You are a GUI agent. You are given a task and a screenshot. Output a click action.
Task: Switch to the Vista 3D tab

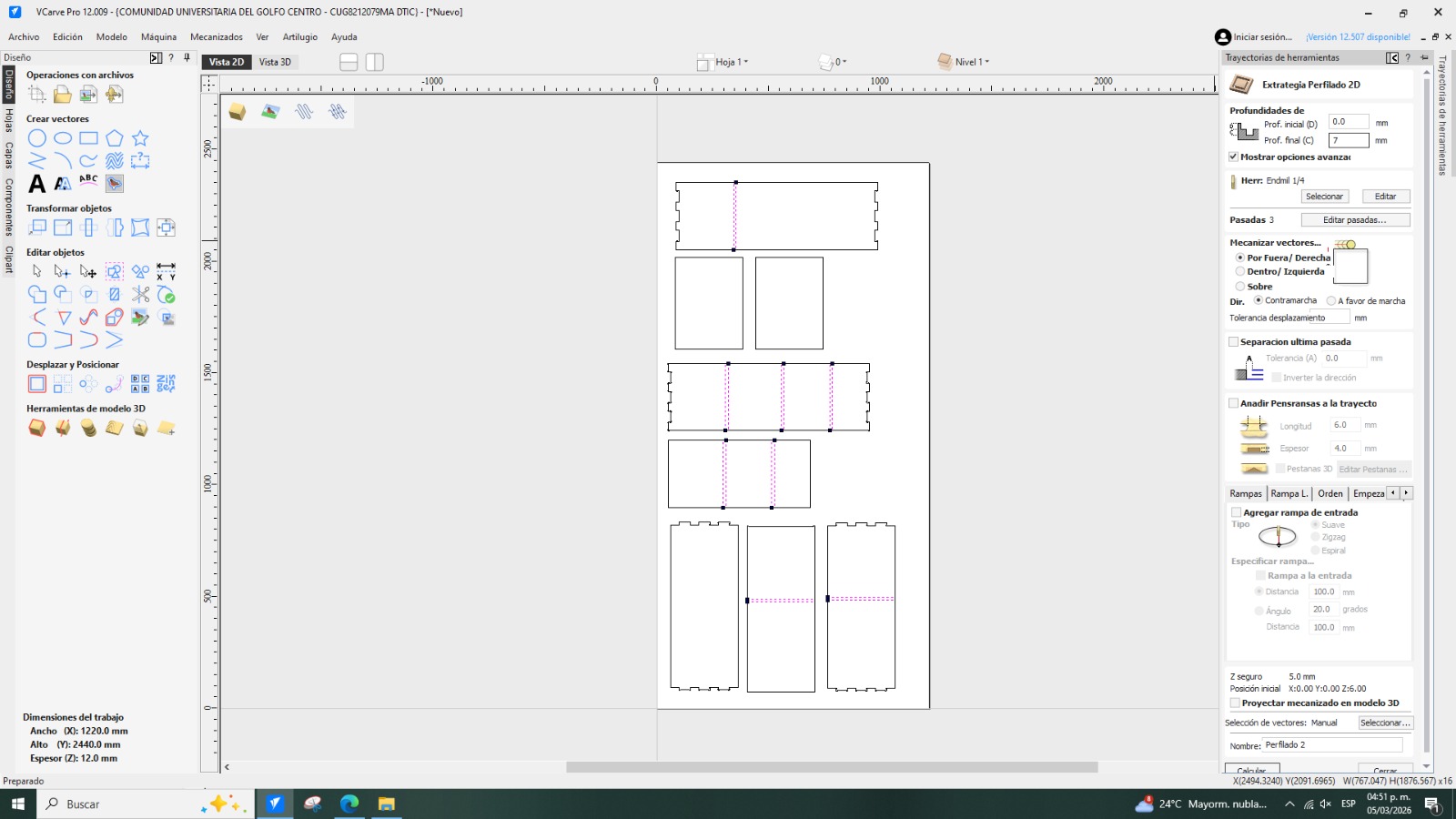tap(275, 62)
